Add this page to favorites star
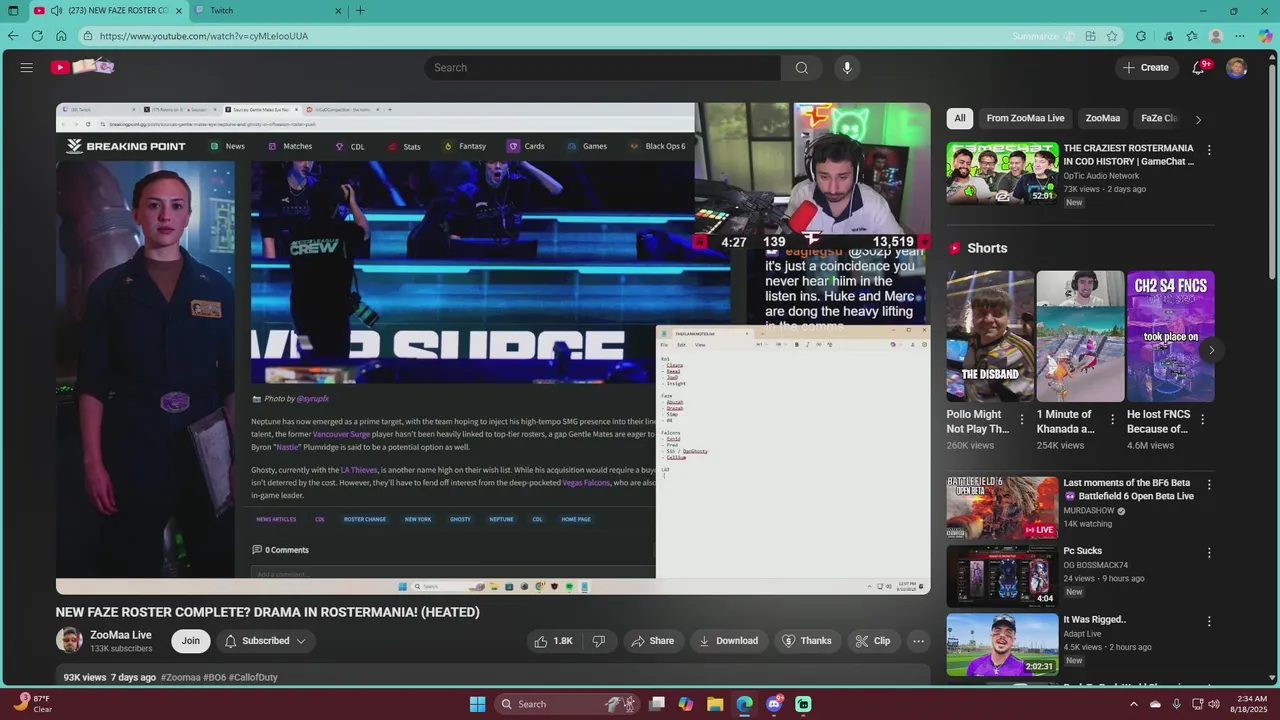Image resolution: width=1280 pixels, height=720 pixels. 1112,36
